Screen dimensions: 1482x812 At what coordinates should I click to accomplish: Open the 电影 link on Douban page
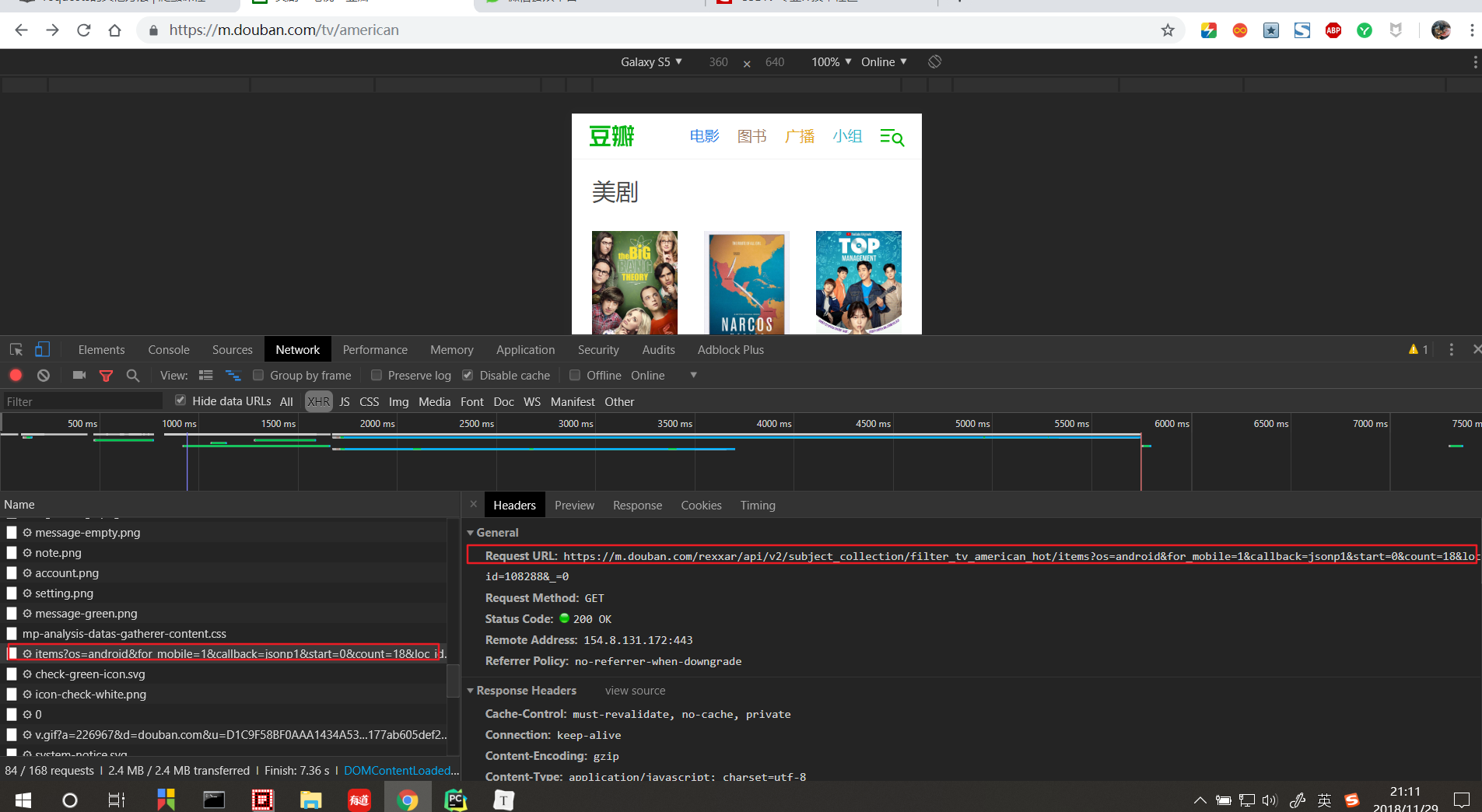pyautogui.click(x=704, y=136)
